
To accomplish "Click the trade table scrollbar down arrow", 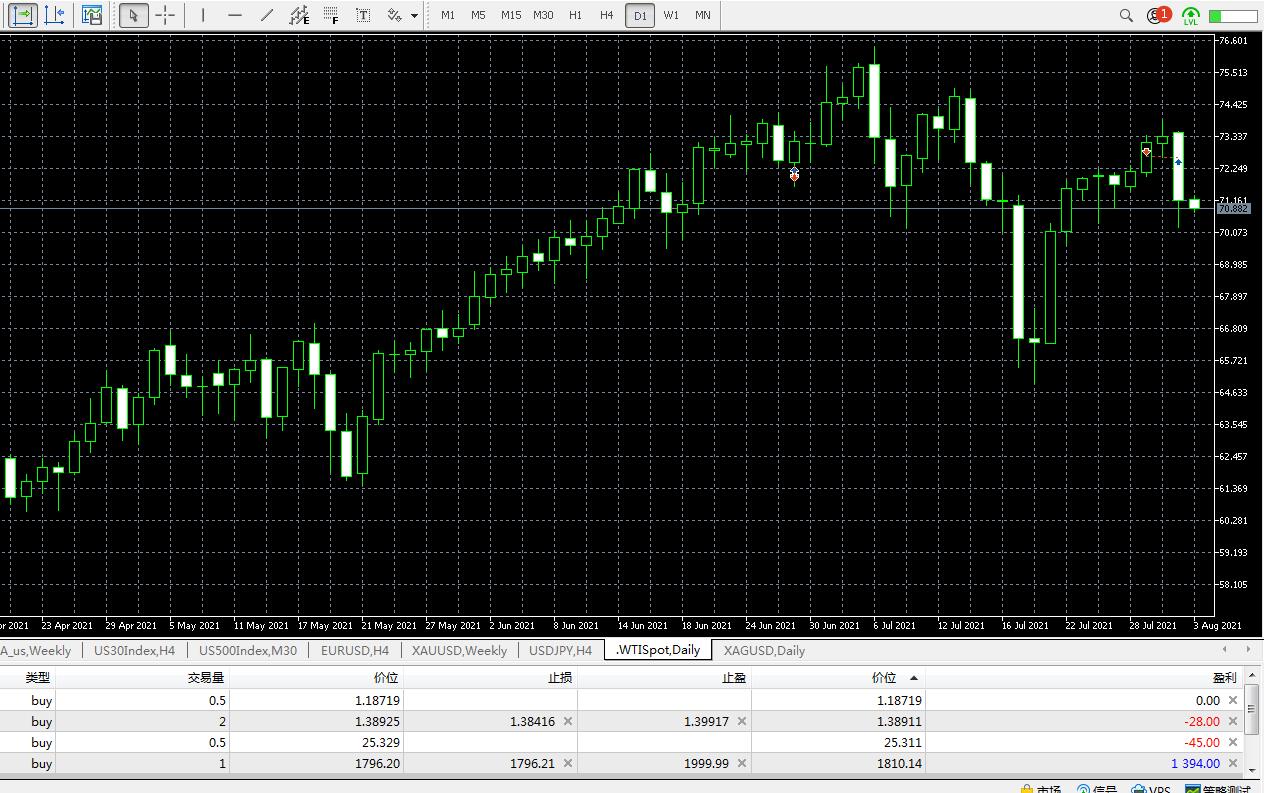I will (x=1253, y=770).
